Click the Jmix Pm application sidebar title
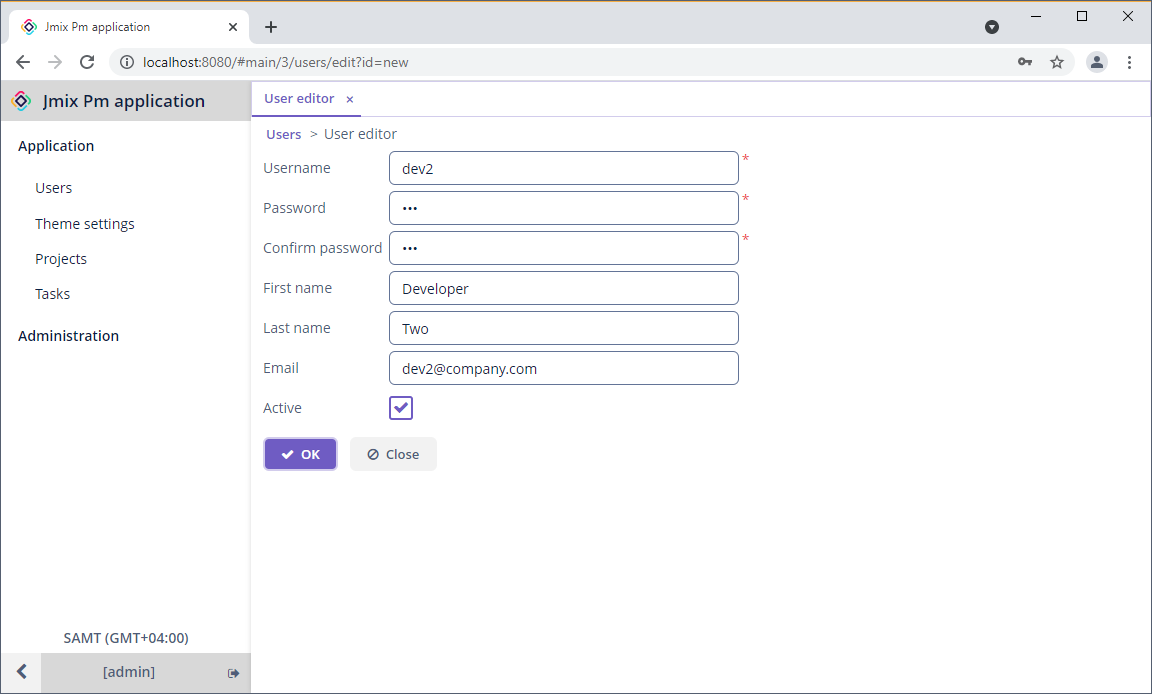The height and width of the screenshot is (694, 1152). (123, 101)
